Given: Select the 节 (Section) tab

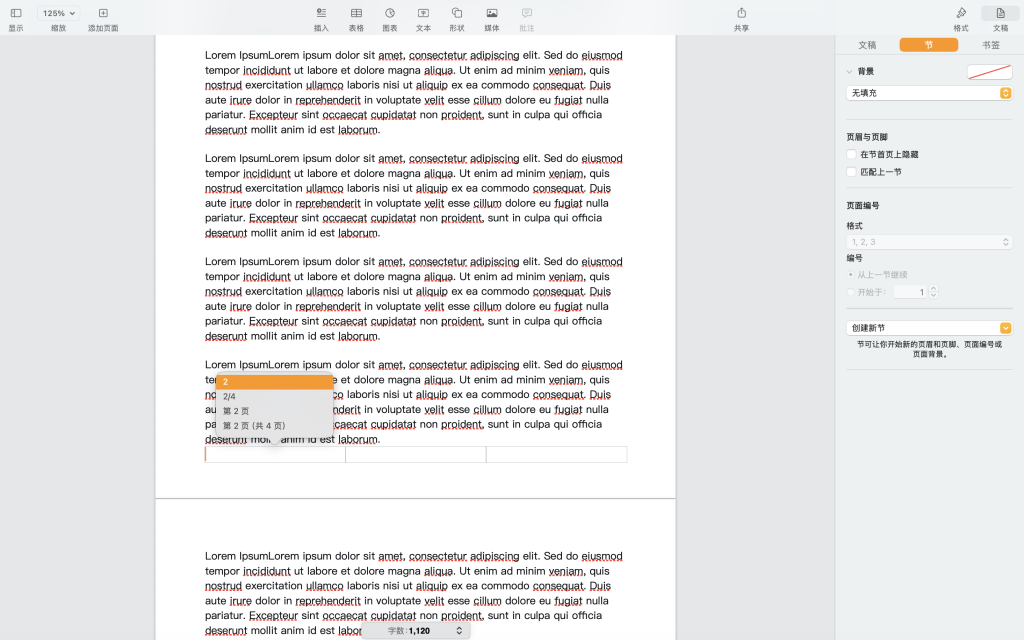Looking at the screenshot, I should click(x=929, y=45).
